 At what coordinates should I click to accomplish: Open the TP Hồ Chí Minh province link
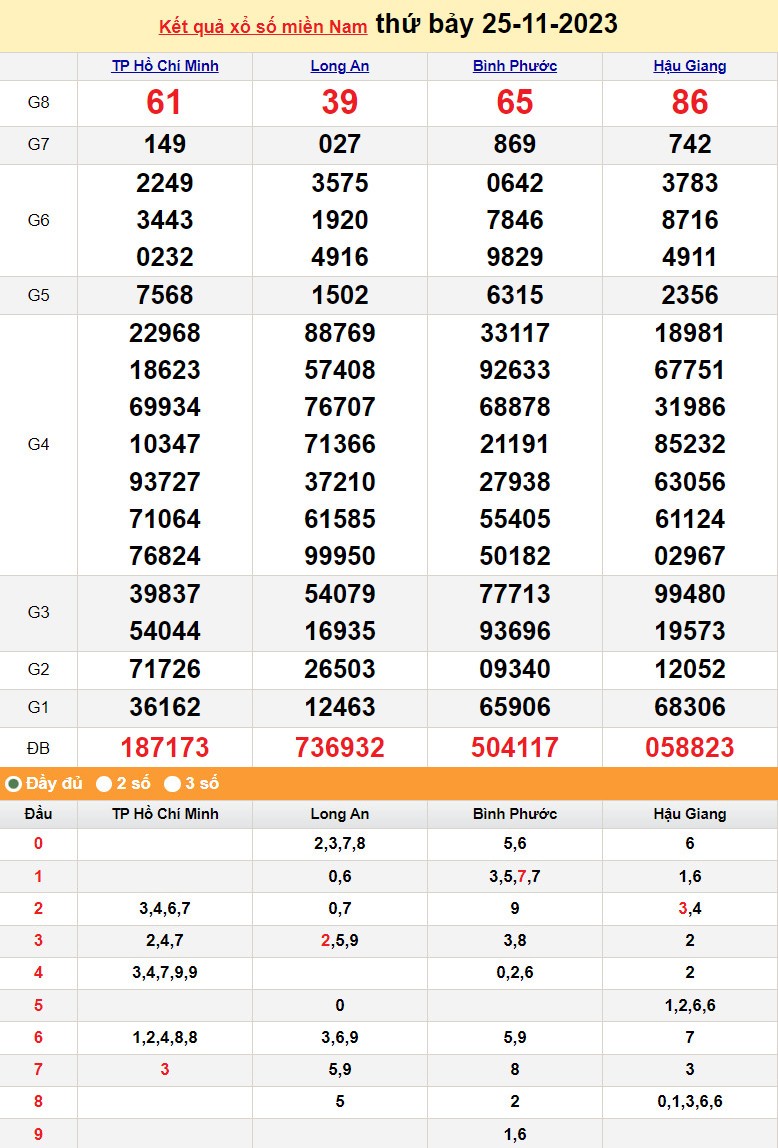(x=165, y=66)
